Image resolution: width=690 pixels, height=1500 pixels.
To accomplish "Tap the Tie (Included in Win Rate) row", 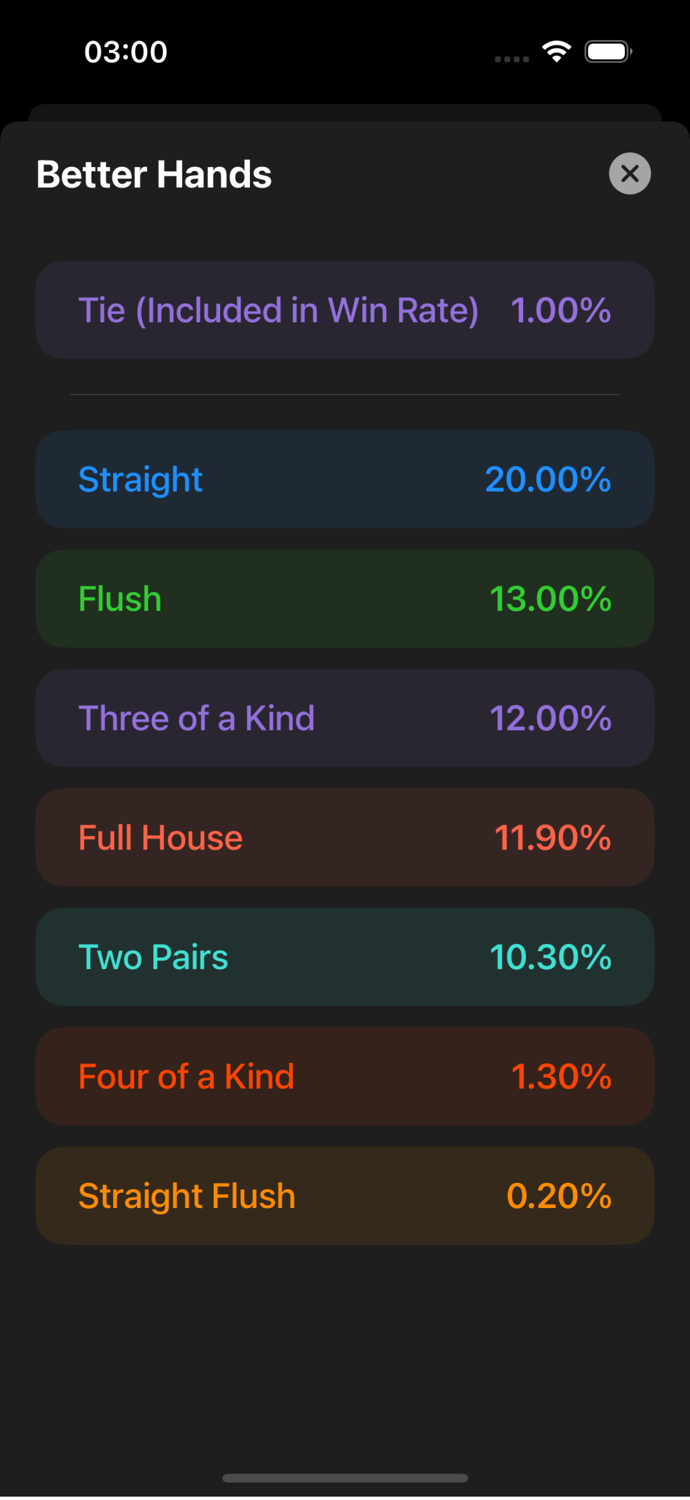I will coord(345,310).
